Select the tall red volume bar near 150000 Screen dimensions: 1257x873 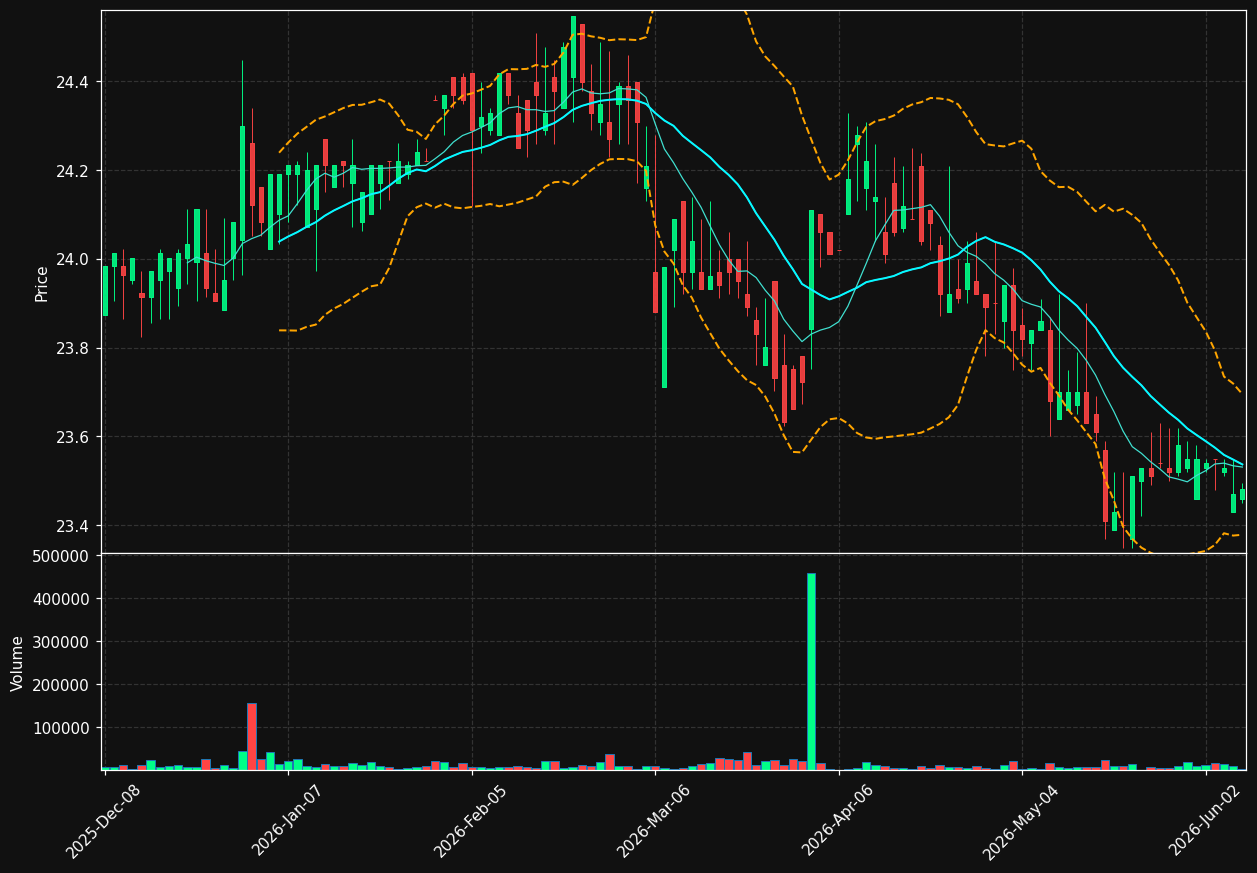(252, 736)
